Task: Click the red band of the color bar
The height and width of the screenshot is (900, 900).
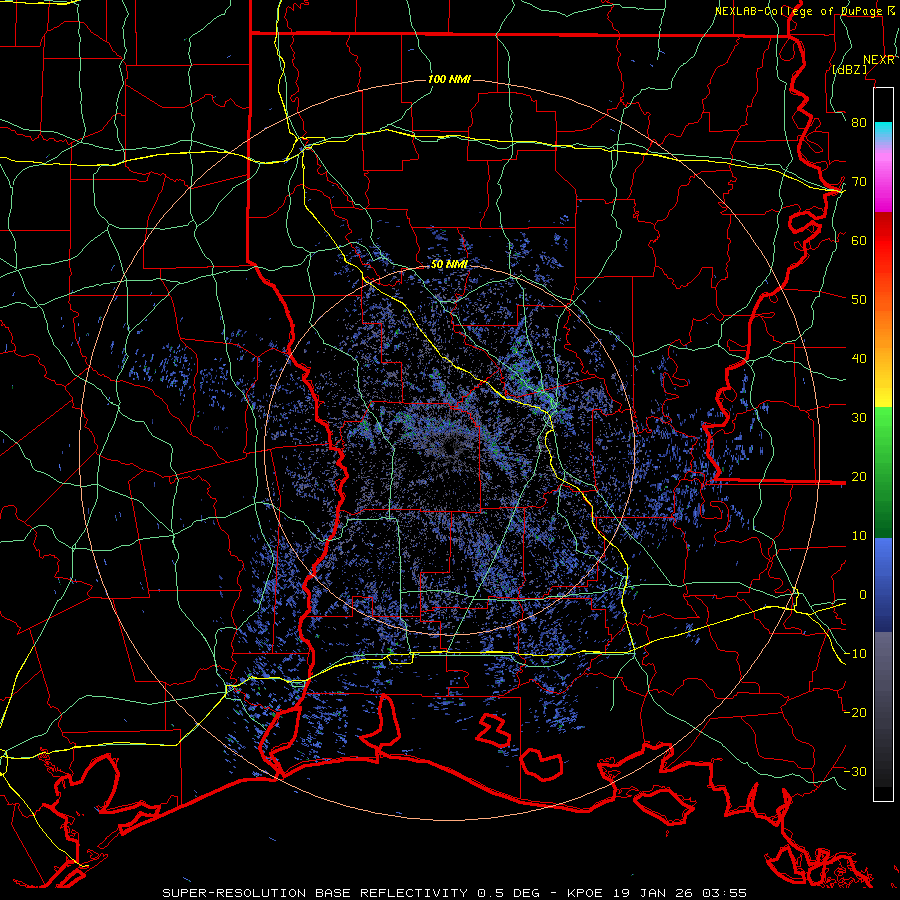Action: click(883, 241)
